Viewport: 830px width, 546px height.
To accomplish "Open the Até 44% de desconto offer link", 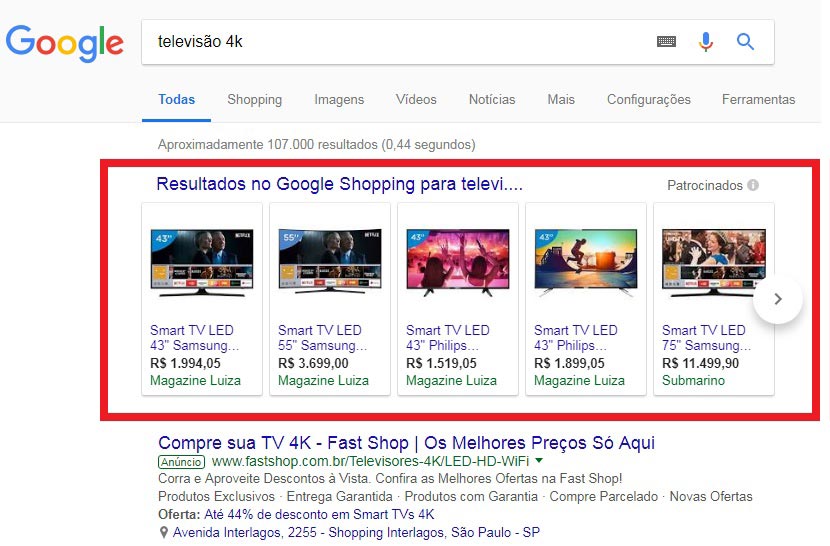I will [x=319, y=514].
